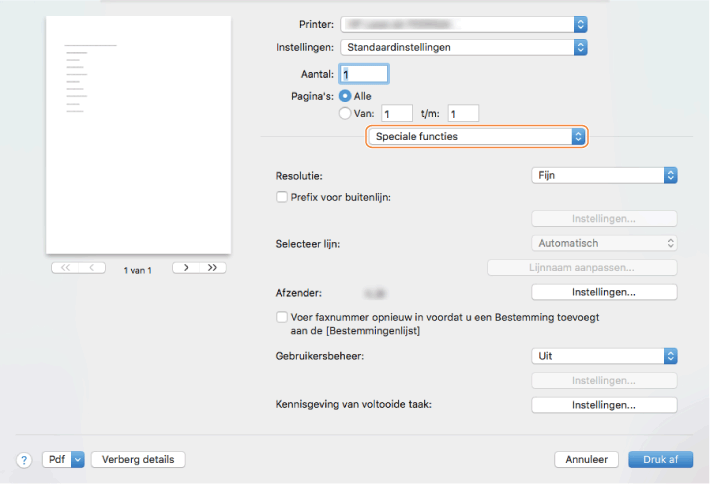710x484 pixels.
Task: Open the Gebruikersbeheer dropdown set to Uit
Action: tap(604, 355)
